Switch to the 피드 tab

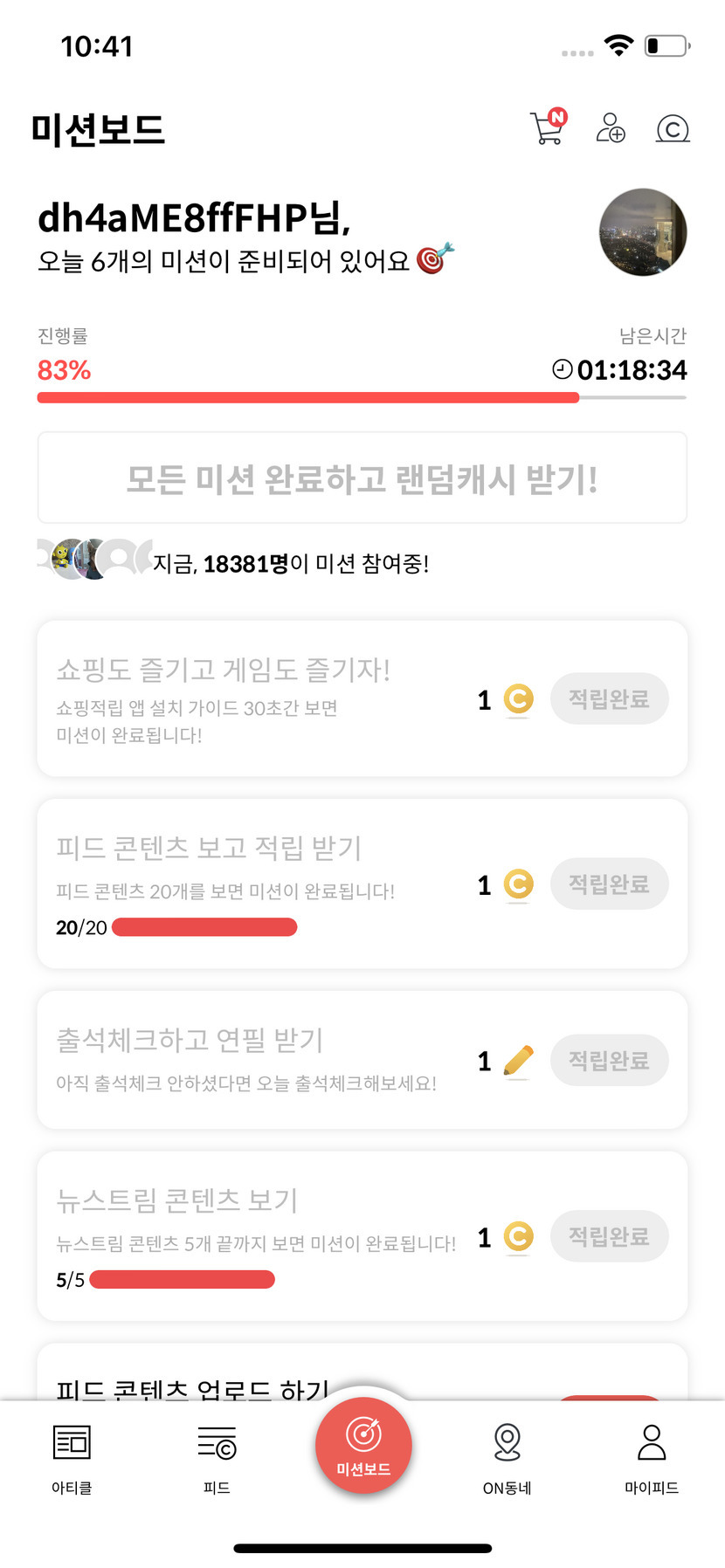(217, 1455)
